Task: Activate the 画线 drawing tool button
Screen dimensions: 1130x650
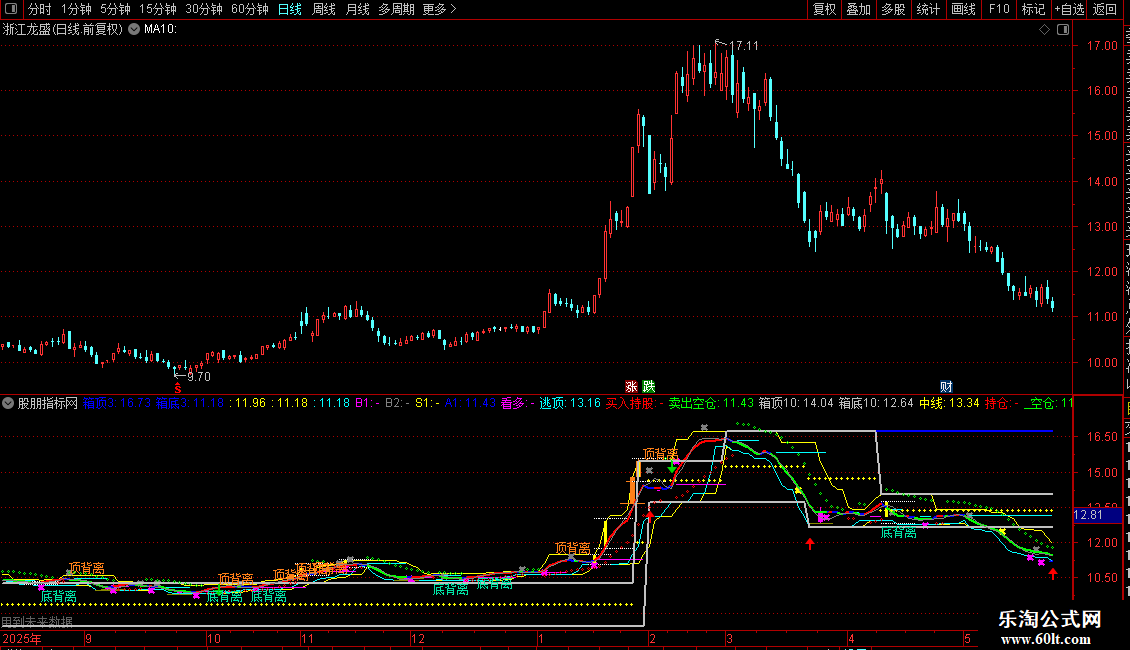Action: [964, 9]
